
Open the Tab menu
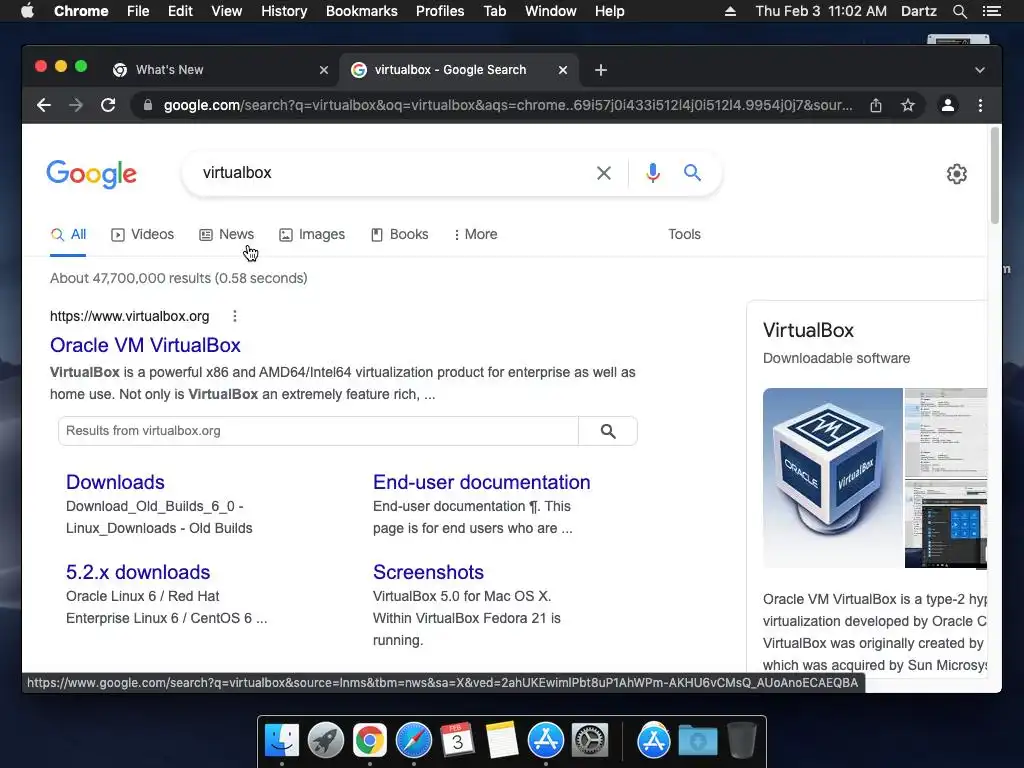click(x=495, y=11)
